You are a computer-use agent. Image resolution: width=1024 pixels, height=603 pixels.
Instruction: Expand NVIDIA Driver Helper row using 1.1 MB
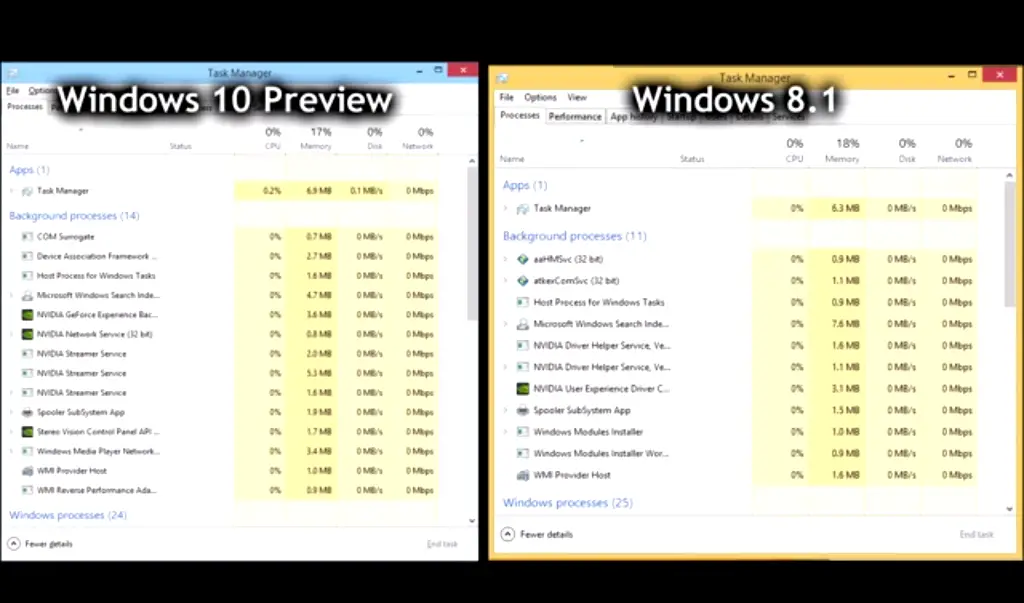pos(505,367)
